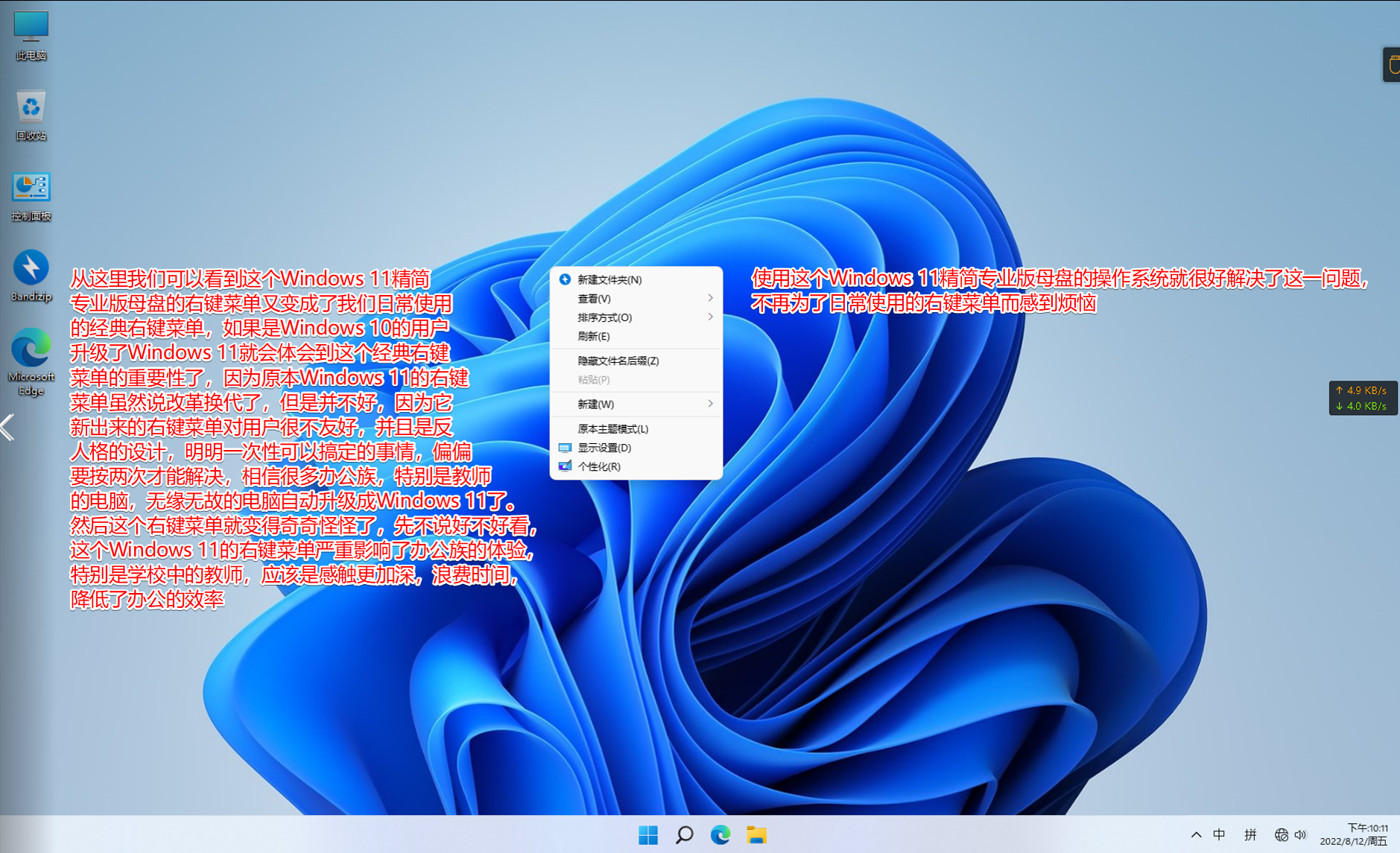Open the 回收站 recycle bin icon

tap(31, 115)
